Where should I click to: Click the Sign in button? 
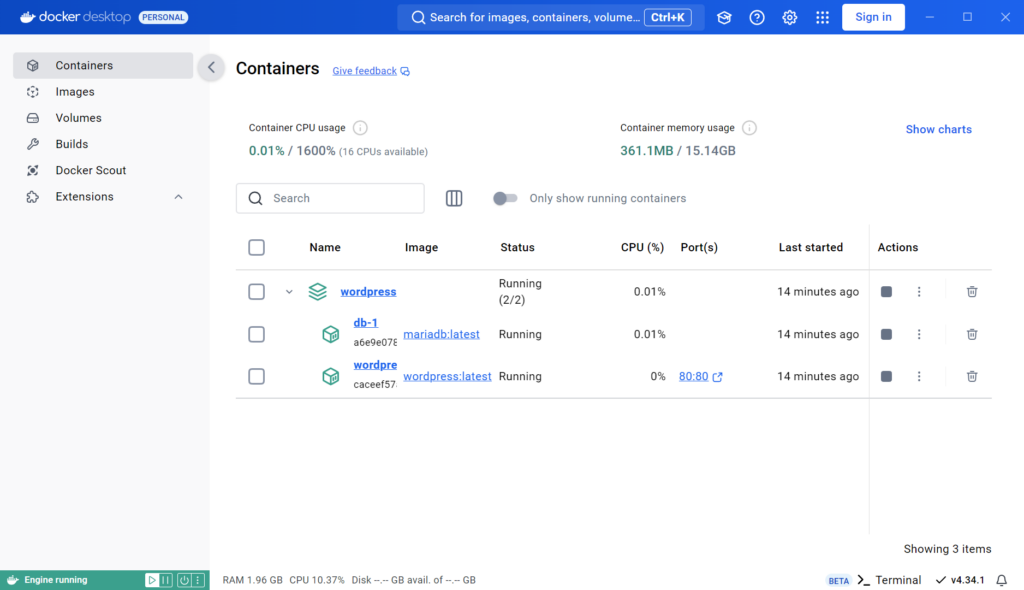point(873,17)
